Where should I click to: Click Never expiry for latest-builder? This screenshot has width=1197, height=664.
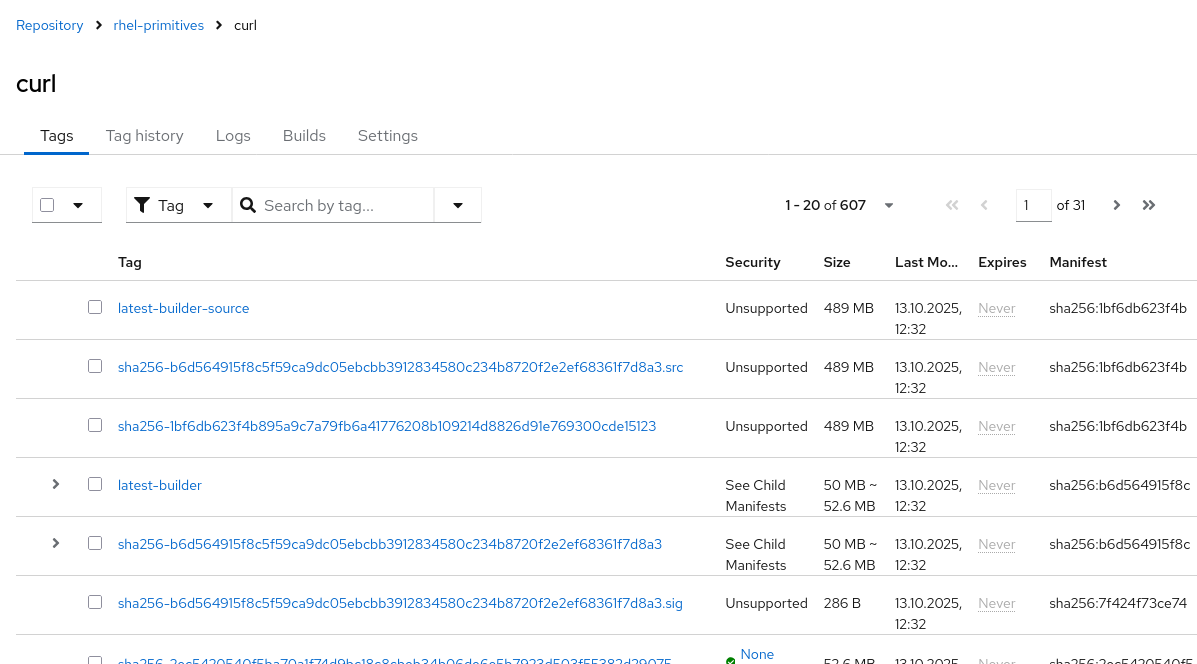pos(996,485)
